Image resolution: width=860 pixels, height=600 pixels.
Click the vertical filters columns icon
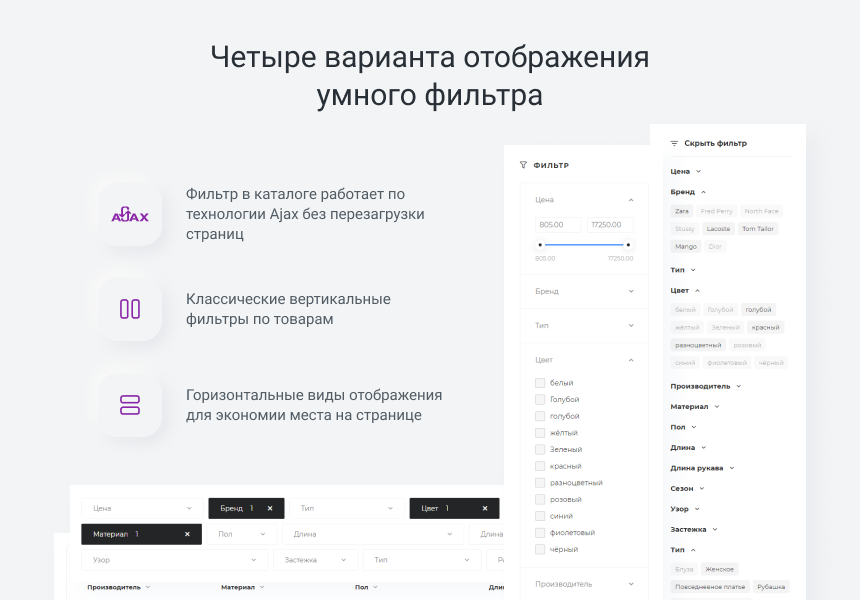[x=130, y=309]
